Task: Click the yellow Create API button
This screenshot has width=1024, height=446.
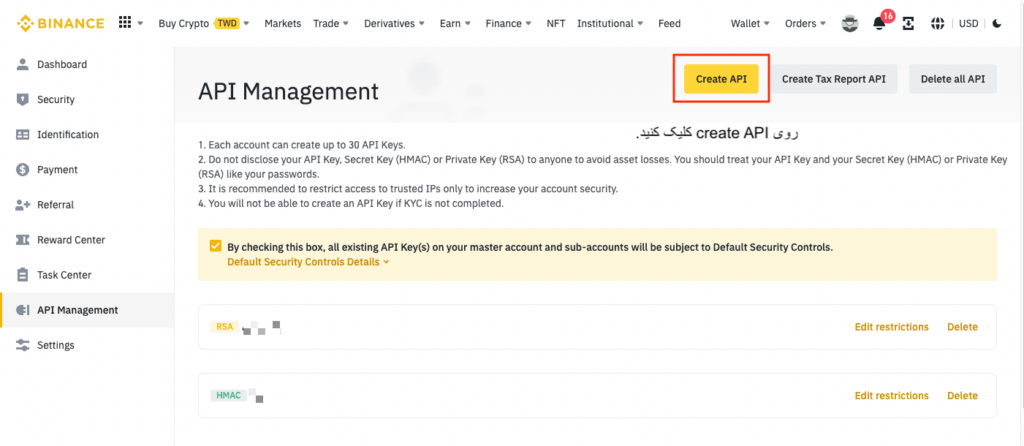Action: (x=720, y=79)
